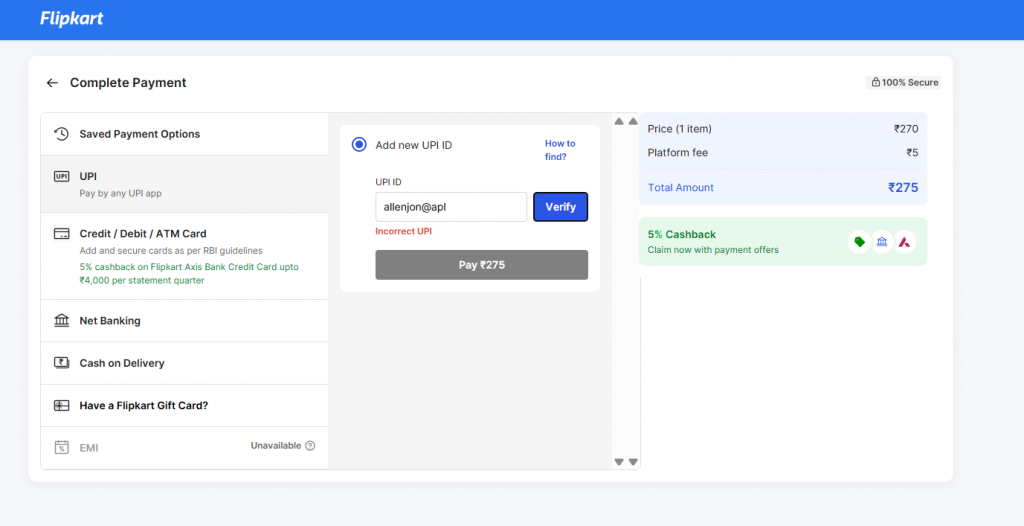Select the Add new UPI ID radio button

point(359,144)
